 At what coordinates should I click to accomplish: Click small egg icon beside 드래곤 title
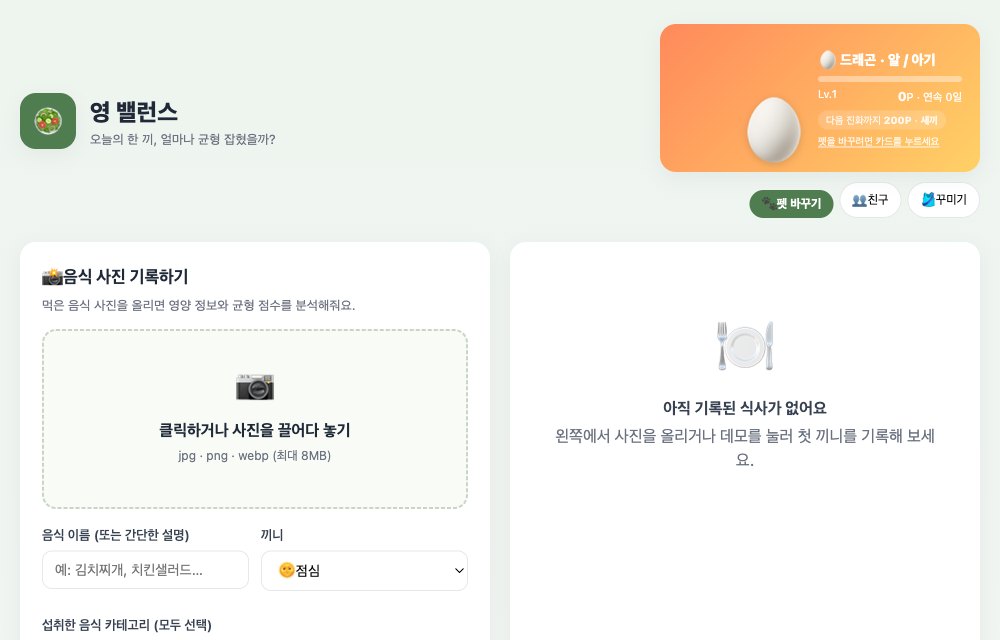827,60
